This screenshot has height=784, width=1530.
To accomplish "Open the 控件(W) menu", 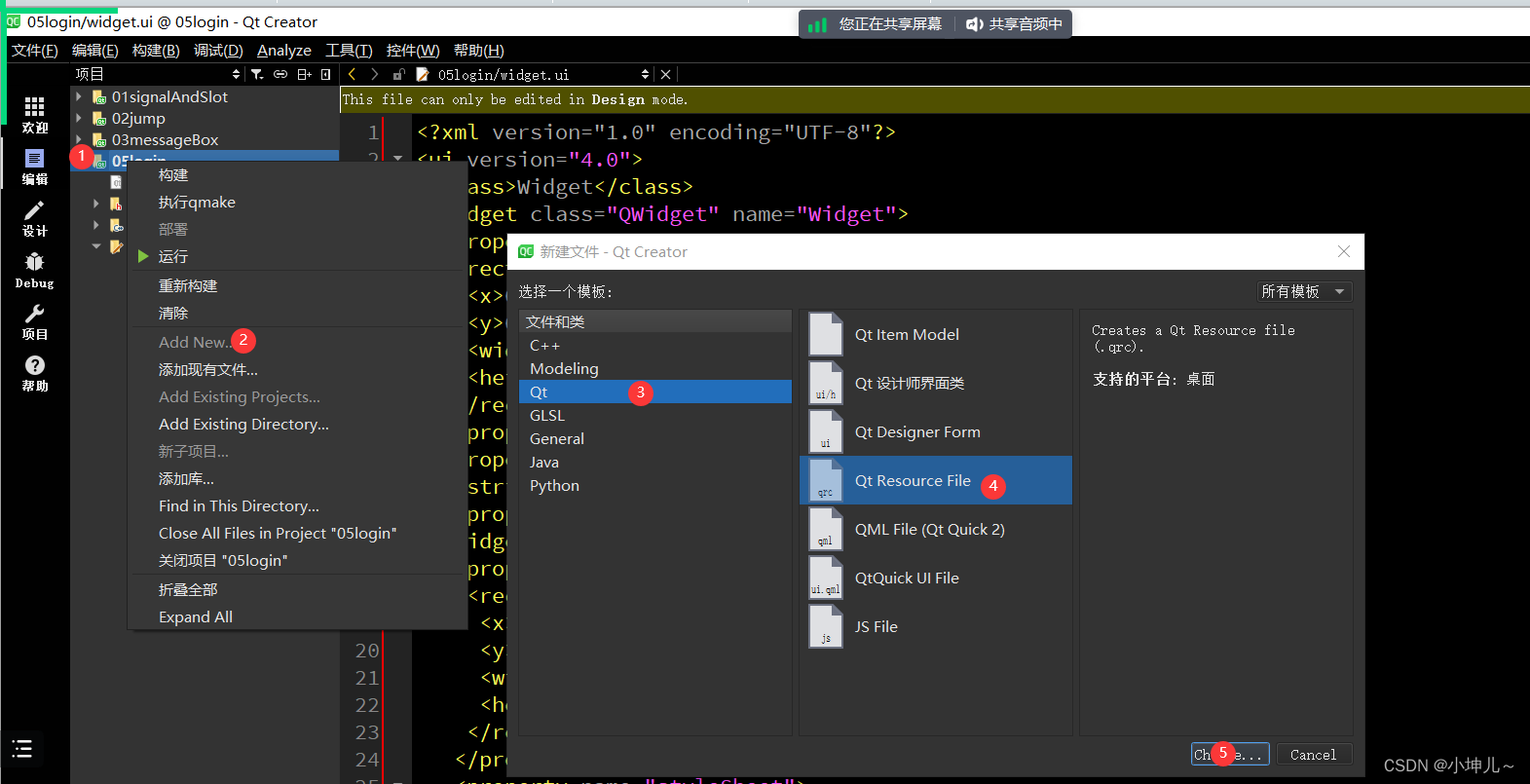I will [413, 50].
